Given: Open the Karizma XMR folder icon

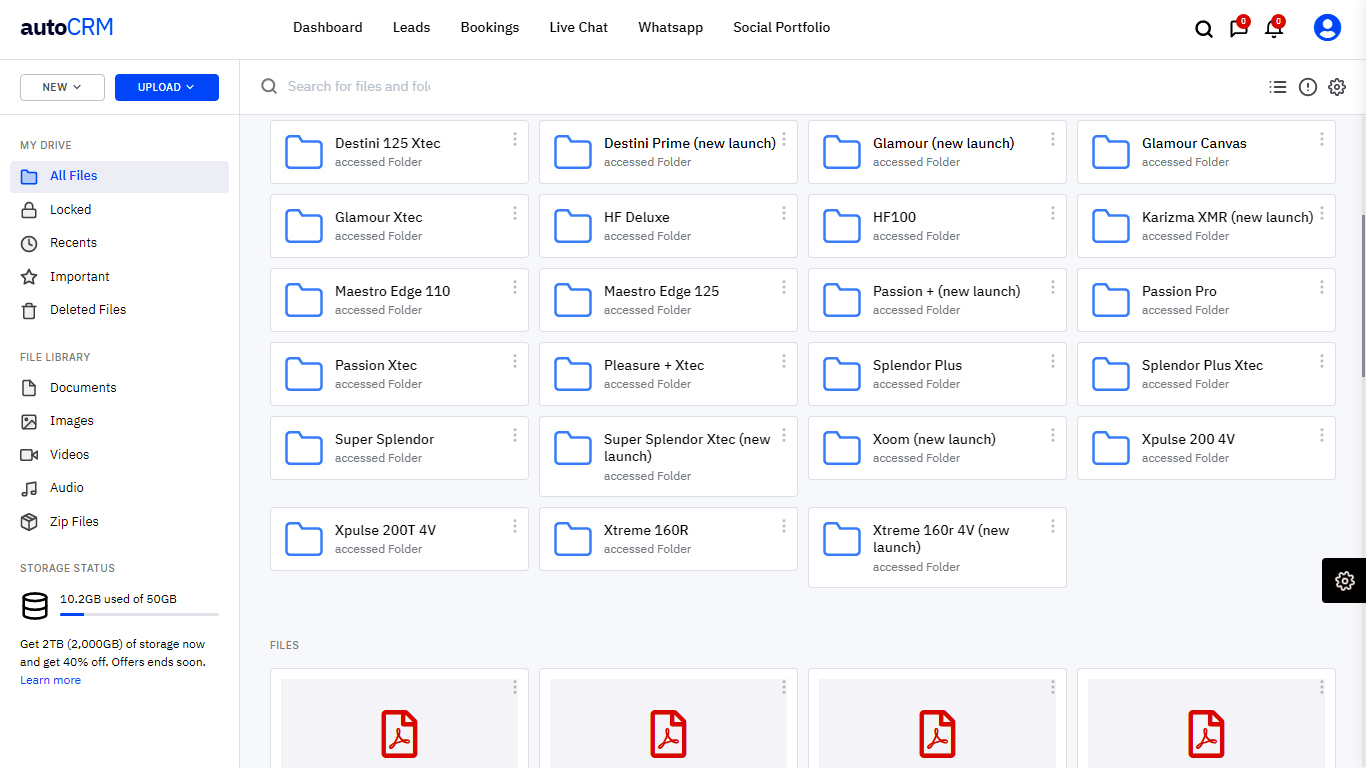Looking at the screenshot, I should [x=1111, y=227].
